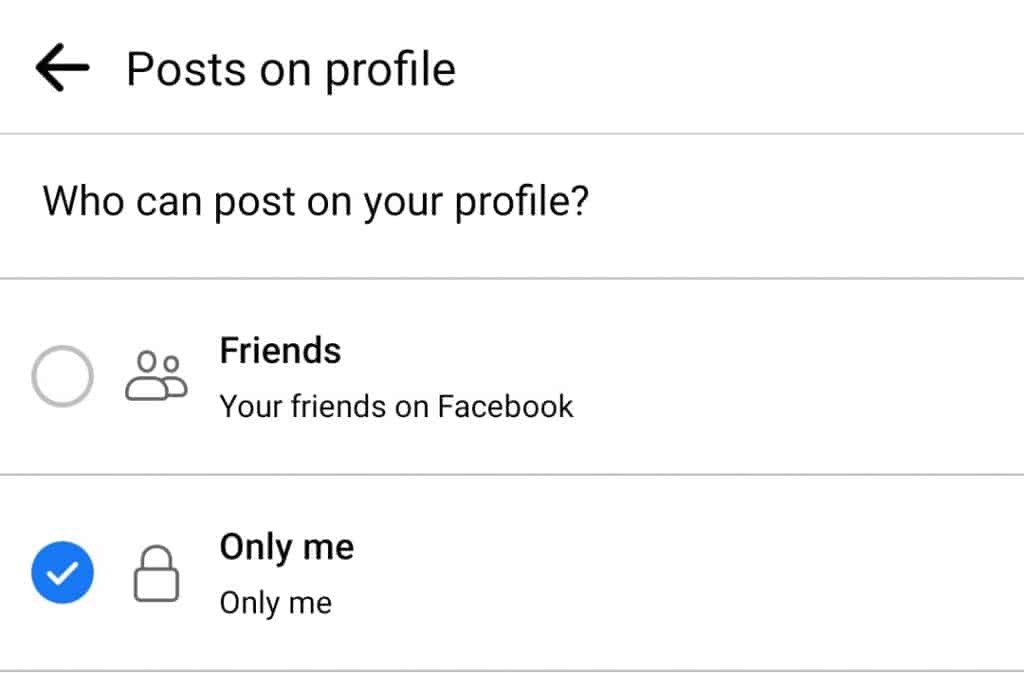Click the Only me description text

(275, 602)
